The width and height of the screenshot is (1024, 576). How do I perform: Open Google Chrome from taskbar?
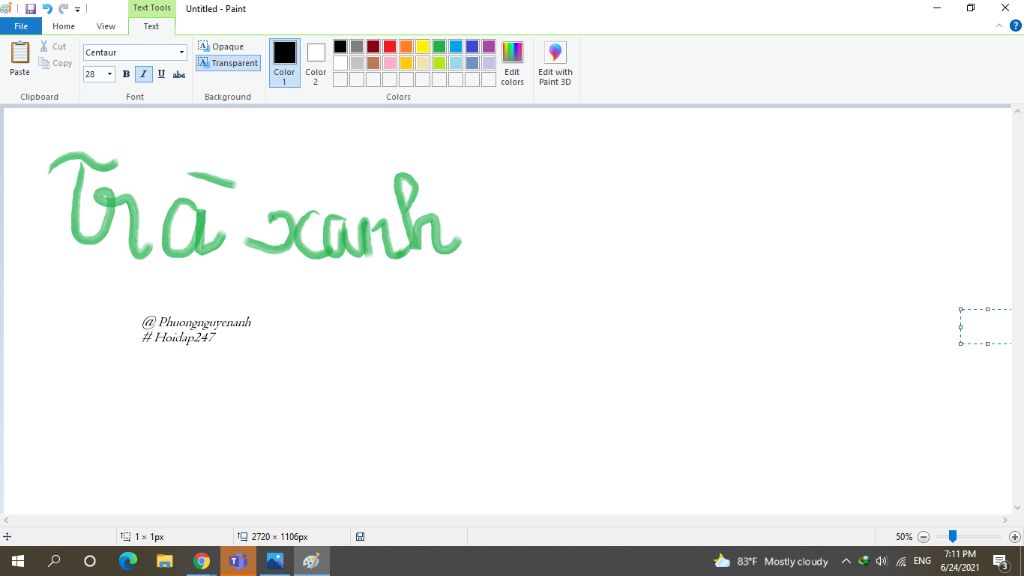201,561
